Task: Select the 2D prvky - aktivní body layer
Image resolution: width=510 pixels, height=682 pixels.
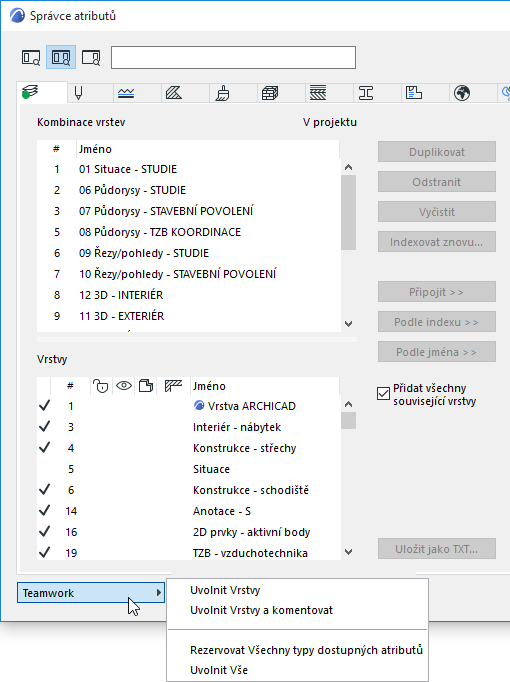Action: pos(189,532)
